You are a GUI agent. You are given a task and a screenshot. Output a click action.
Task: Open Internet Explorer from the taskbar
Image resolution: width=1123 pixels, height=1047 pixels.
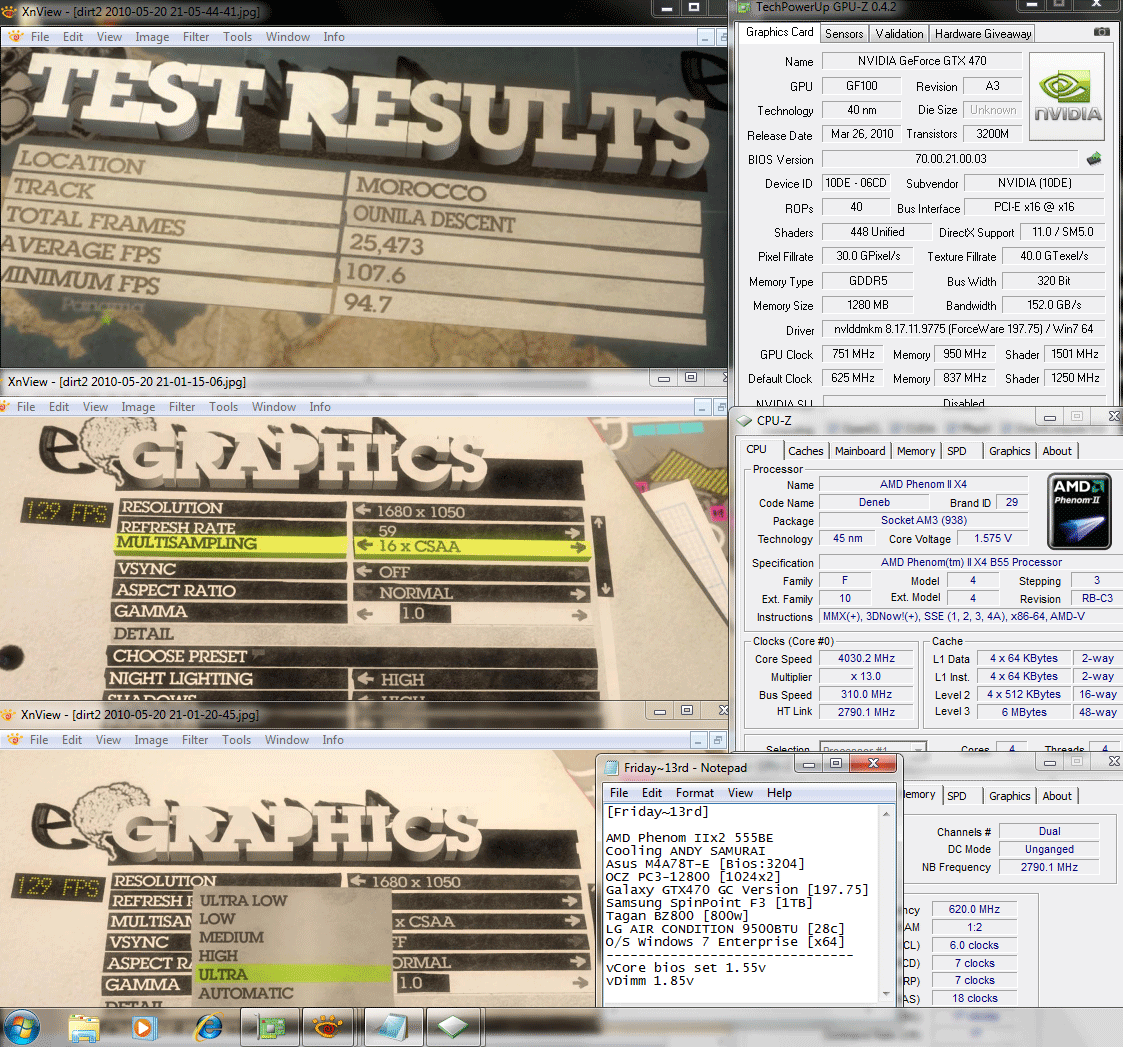(x=208, y=1028)
